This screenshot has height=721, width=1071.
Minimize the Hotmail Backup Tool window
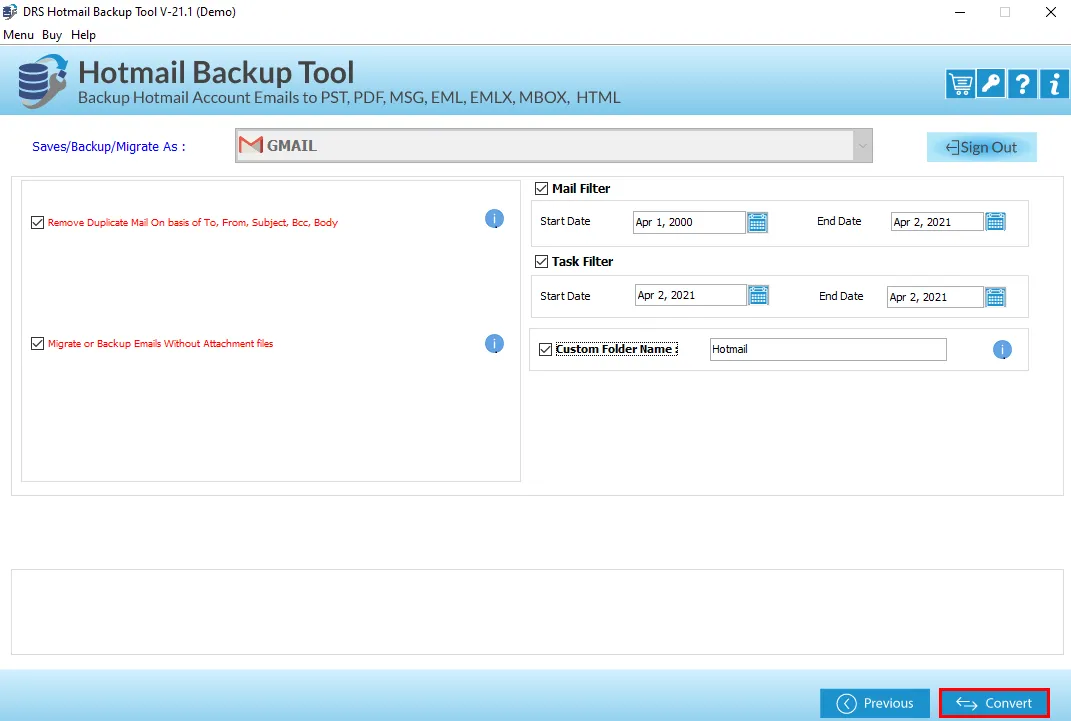point(960,12)
